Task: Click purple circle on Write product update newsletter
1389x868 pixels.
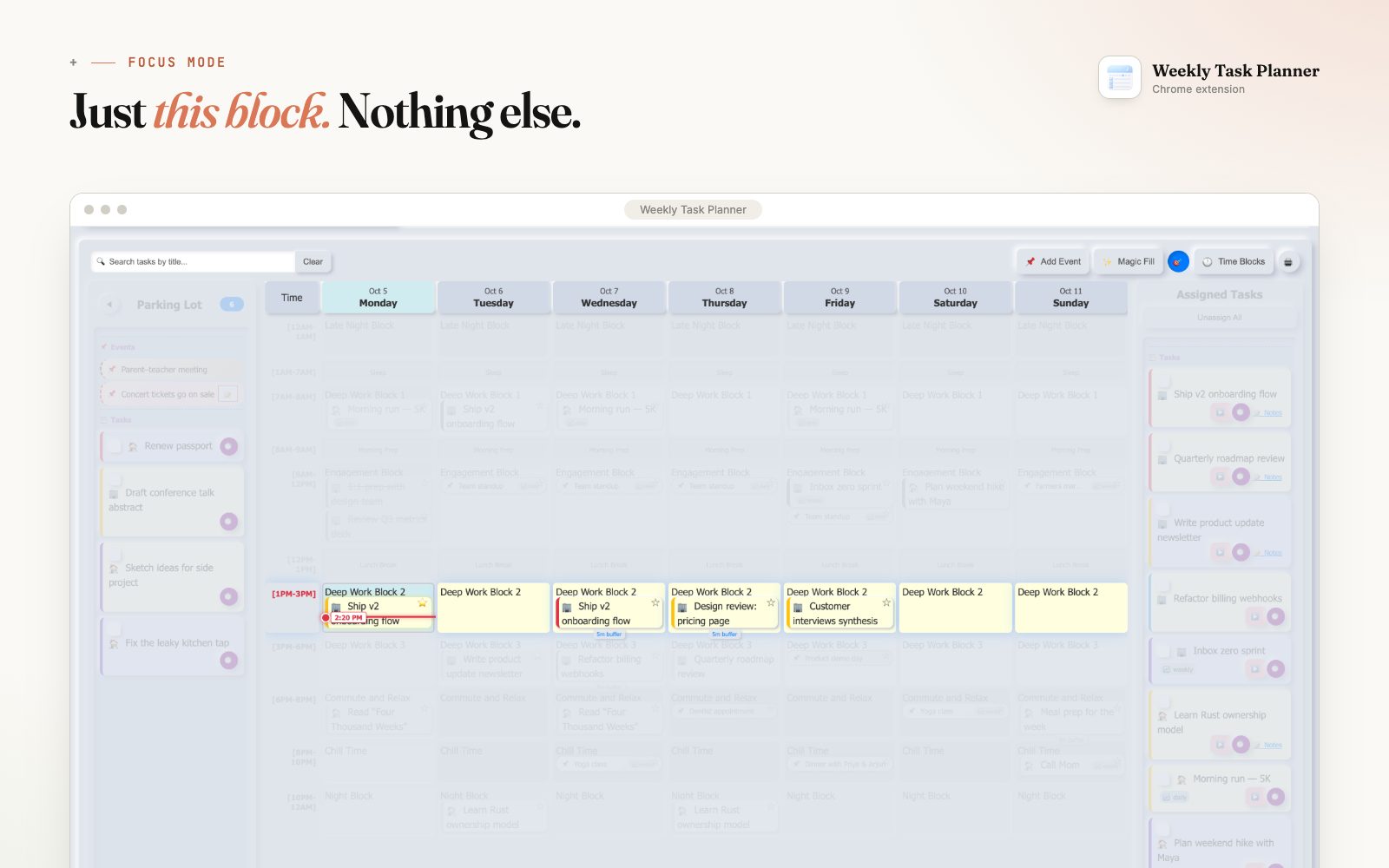Action: [x=1241, y=552]
